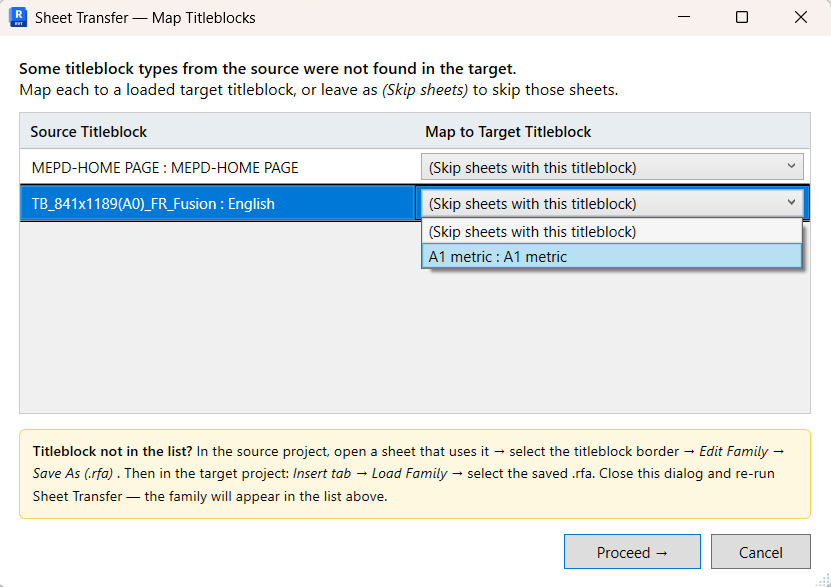Viewport: 831px width, 587px height.
Task: Click the dialog title 'Sheet Transfer — Map Titleblocks'
Action: (145, 17)
